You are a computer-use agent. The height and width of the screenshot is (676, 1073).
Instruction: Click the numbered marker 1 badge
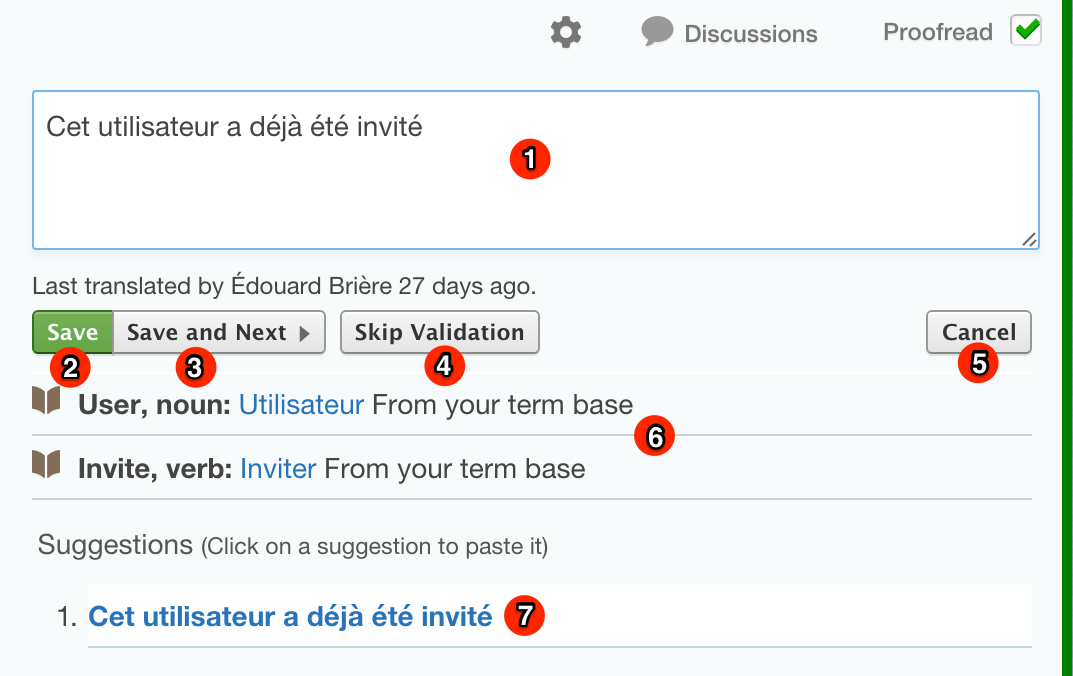530,159
